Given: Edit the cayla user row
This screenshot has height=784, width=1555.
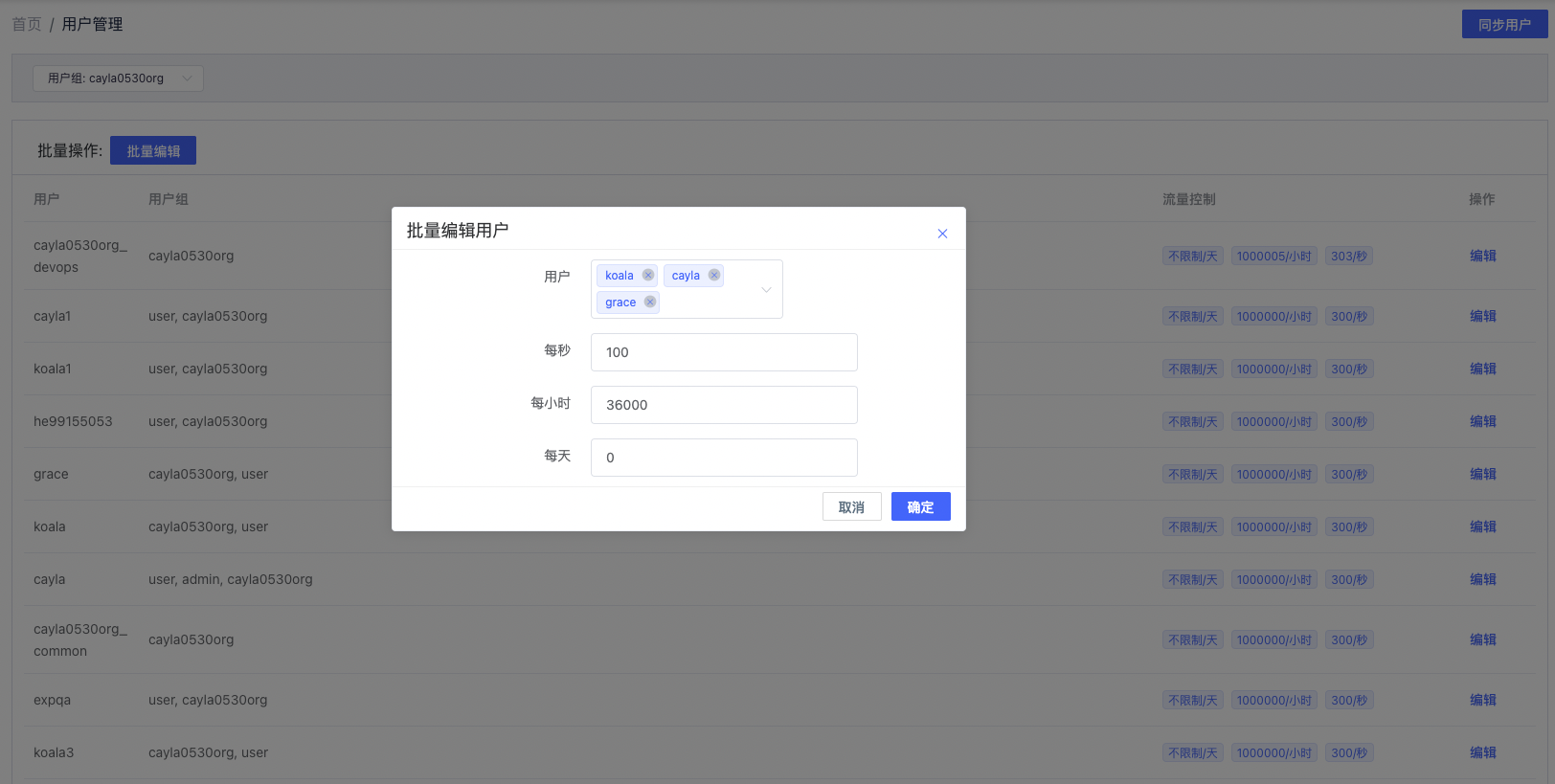Looking at the screenshot, I should coord(1482,579).
